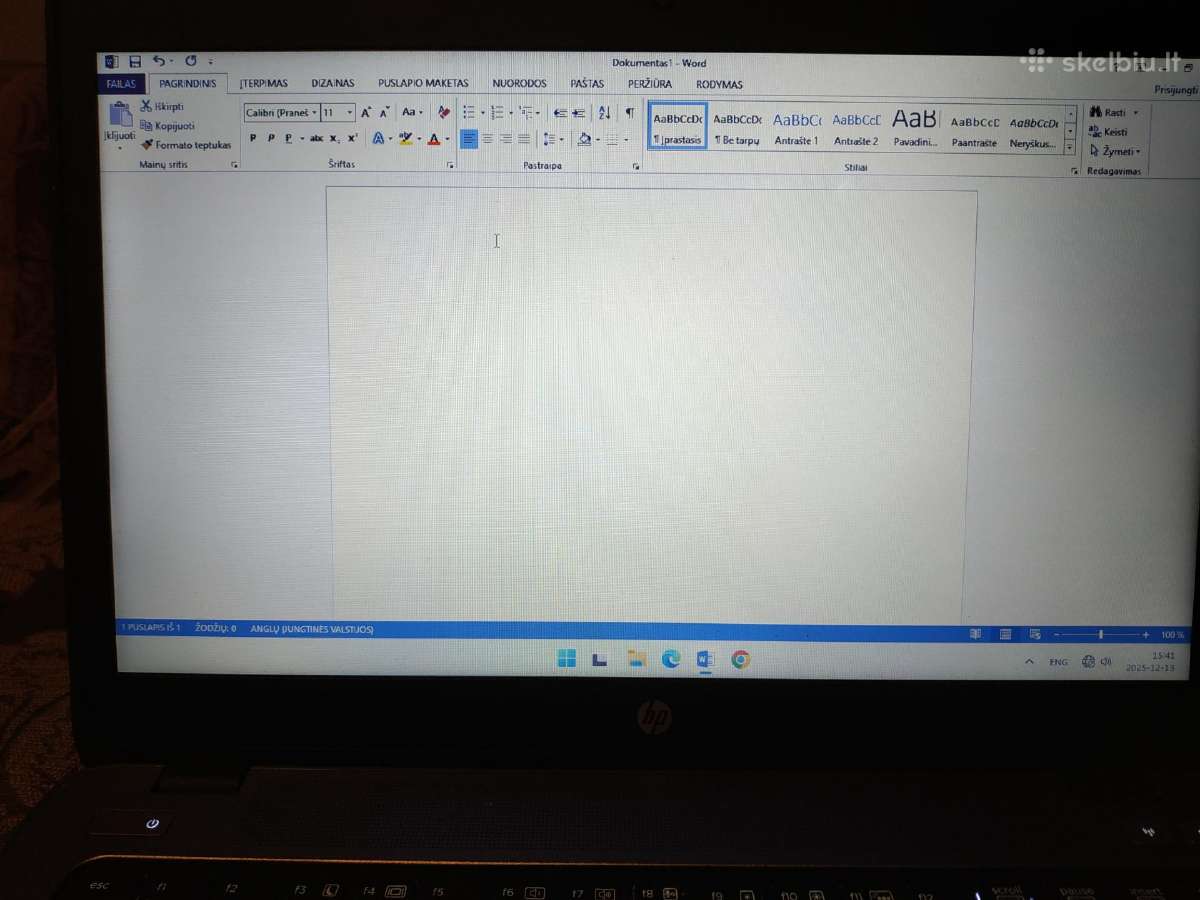Screen dimensions: 1200x900
Task: Launch Chrome from taskbar
Action: coord(740,659)
